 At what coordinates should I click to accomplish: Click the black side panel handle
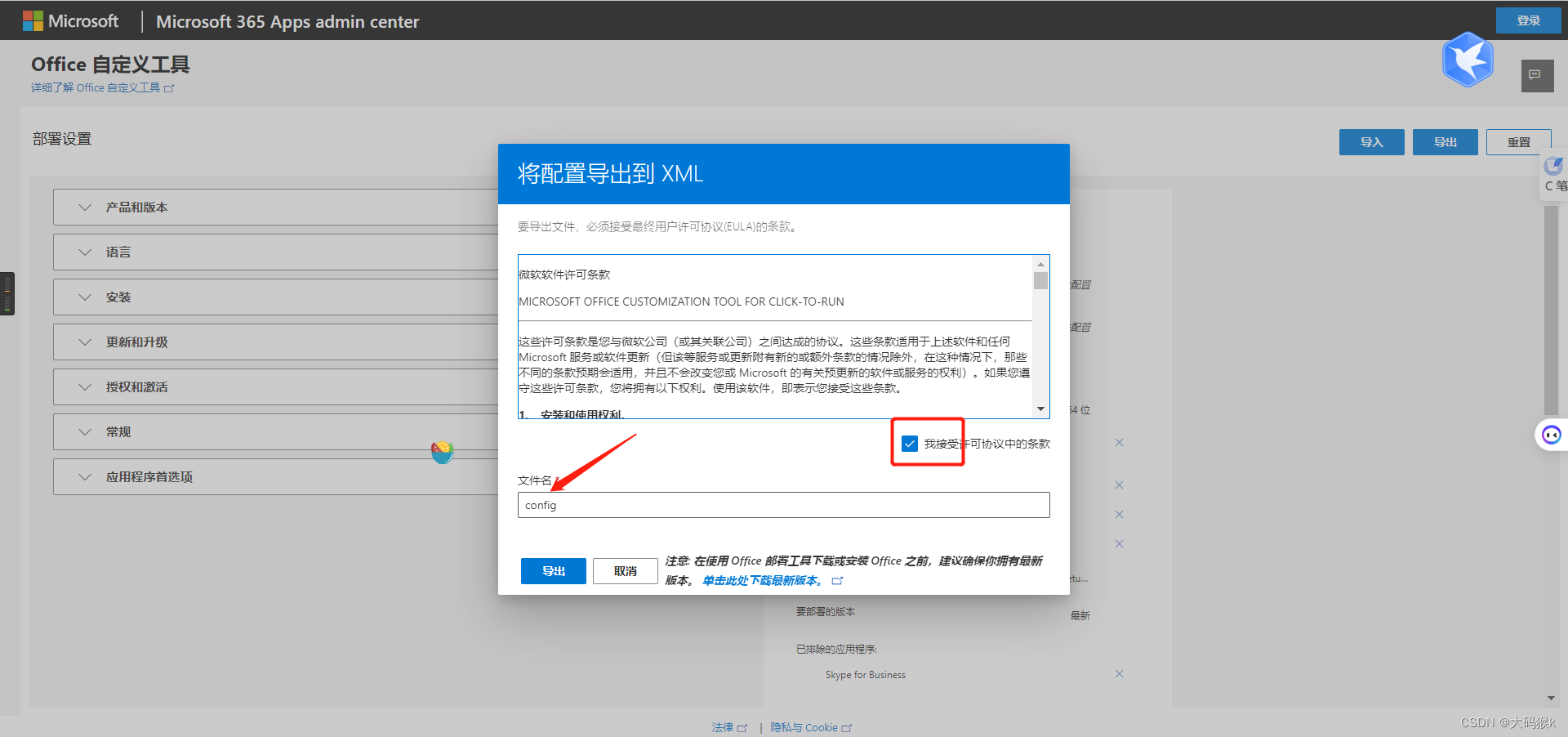pos(7,293)
